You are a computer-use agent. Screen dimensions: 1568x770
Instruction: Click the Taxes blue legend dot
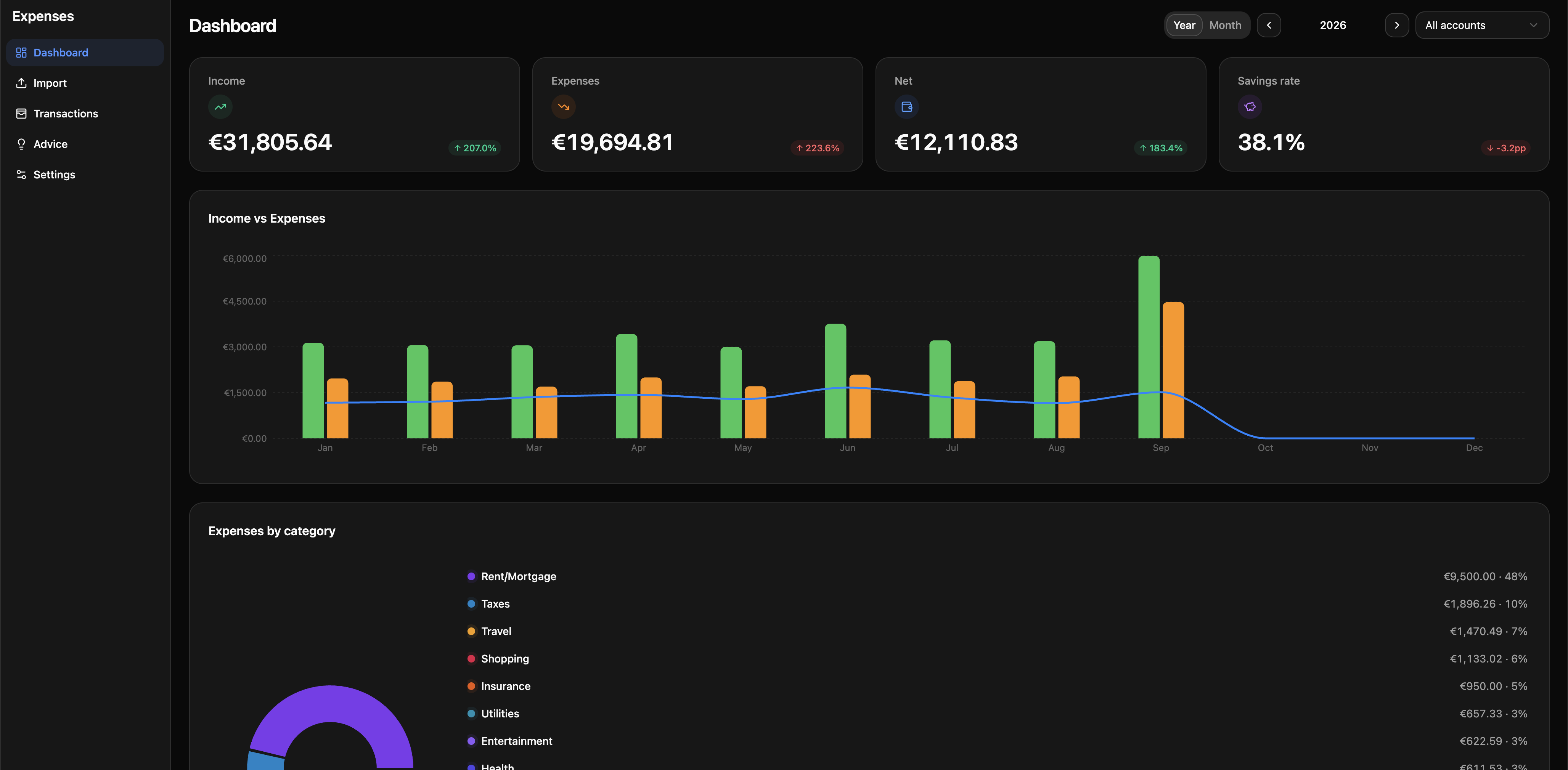pos(471,604)
